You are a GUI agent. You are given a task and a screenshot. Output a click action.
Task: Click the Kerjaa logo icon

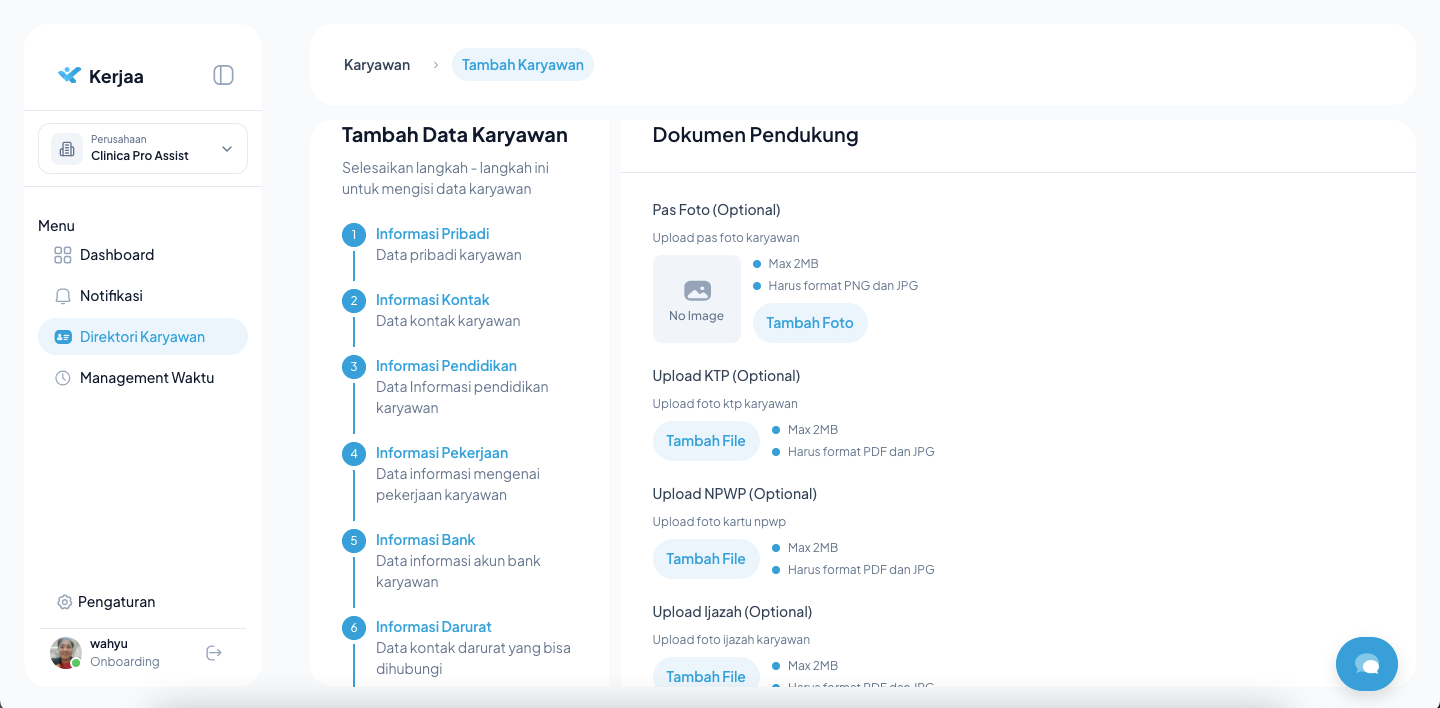69,75
